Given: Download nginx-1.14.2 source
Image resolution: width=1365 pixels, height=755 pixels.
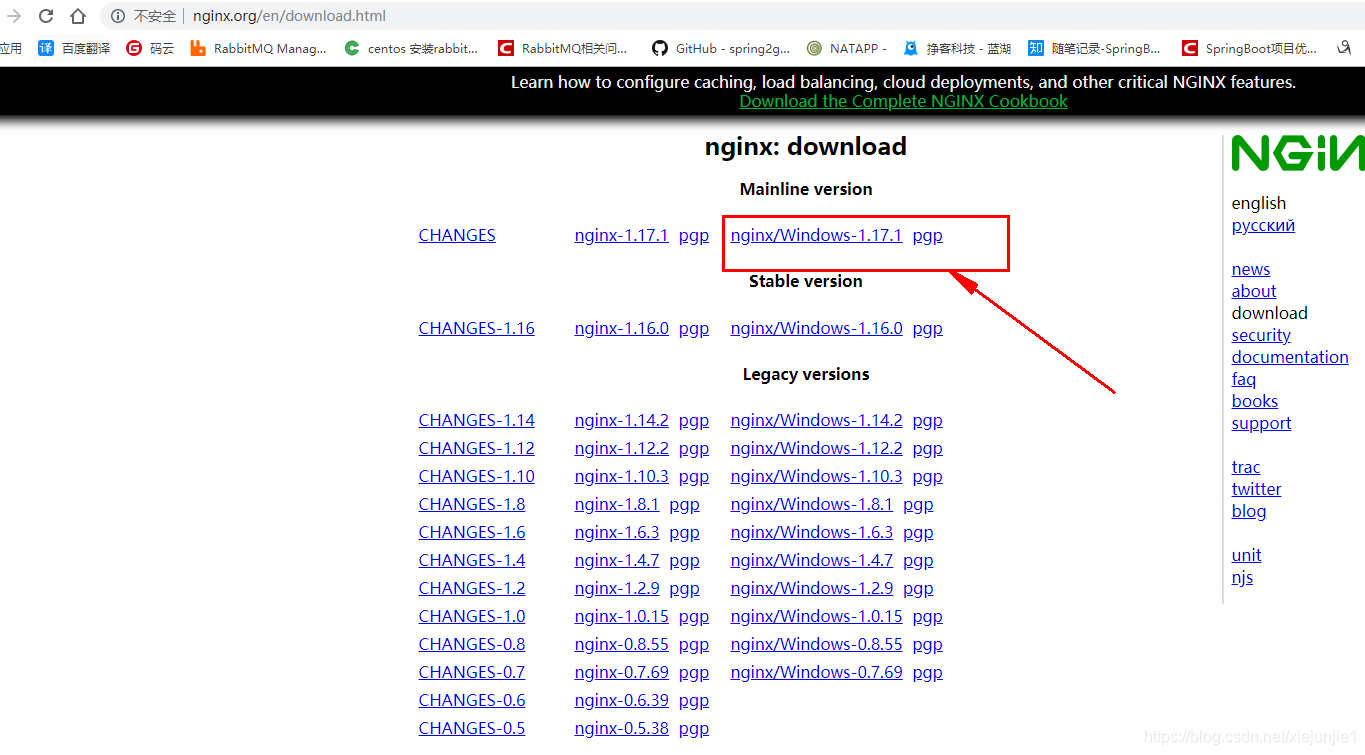Looking at the screenshot, I should 621,420.
